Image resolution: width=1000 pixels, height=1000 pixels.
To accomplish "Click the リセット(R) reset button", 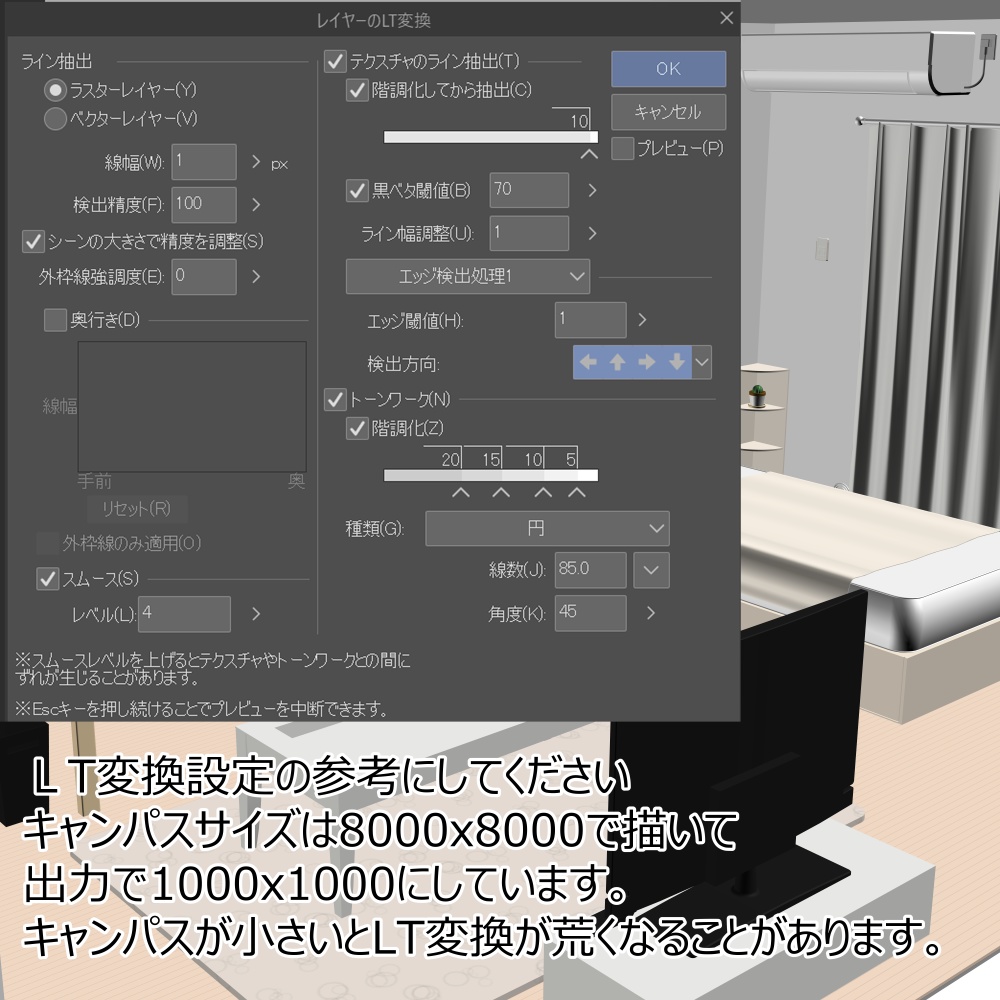I will 137,509.
